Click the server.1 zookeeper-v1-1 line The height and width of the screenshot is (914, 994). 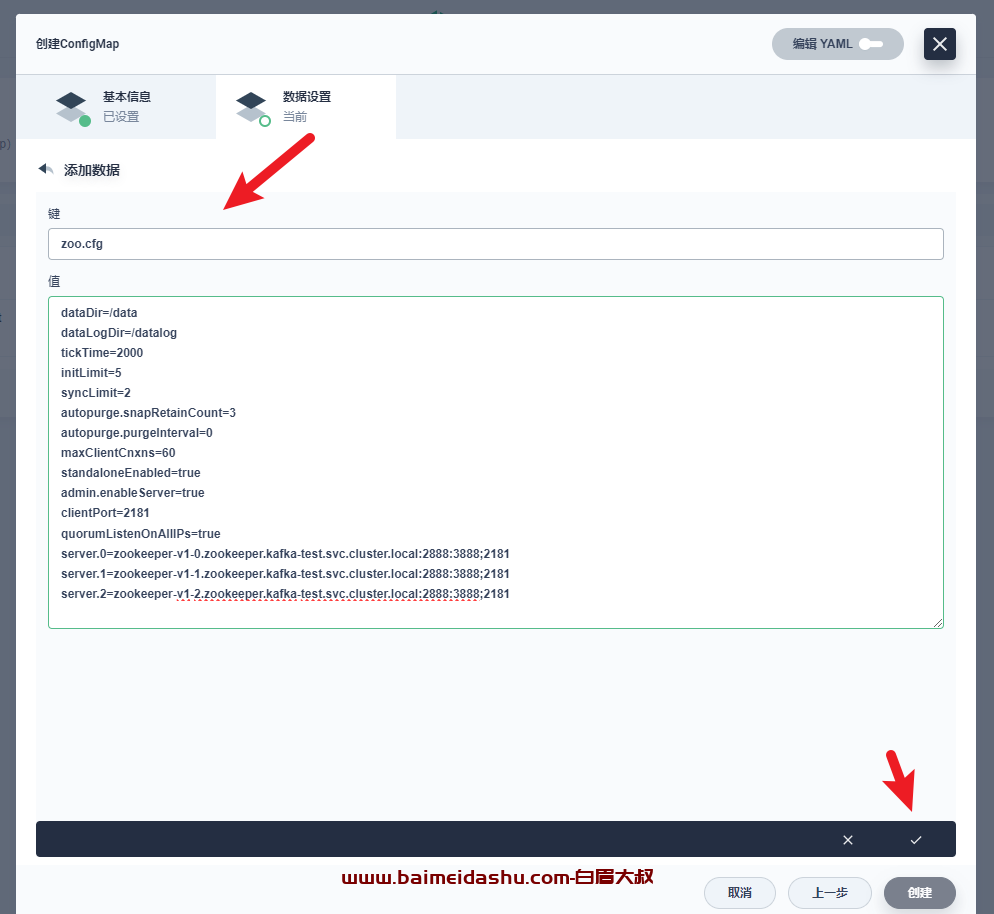[285, 574]
